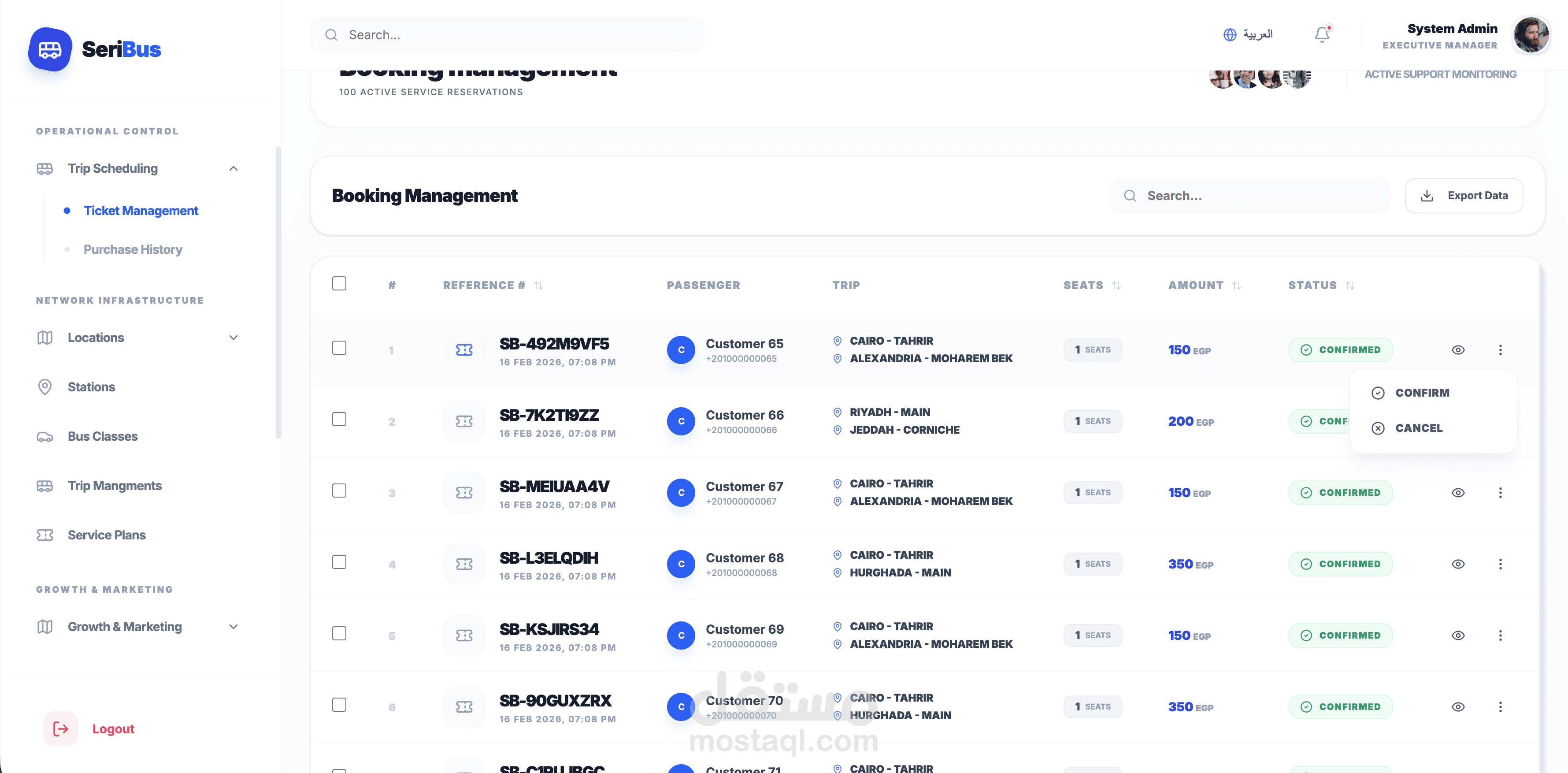Screen dimensions: 1568x773
Task: Collapse the Trip Scheduling section
Action: [x=233, y=169]
